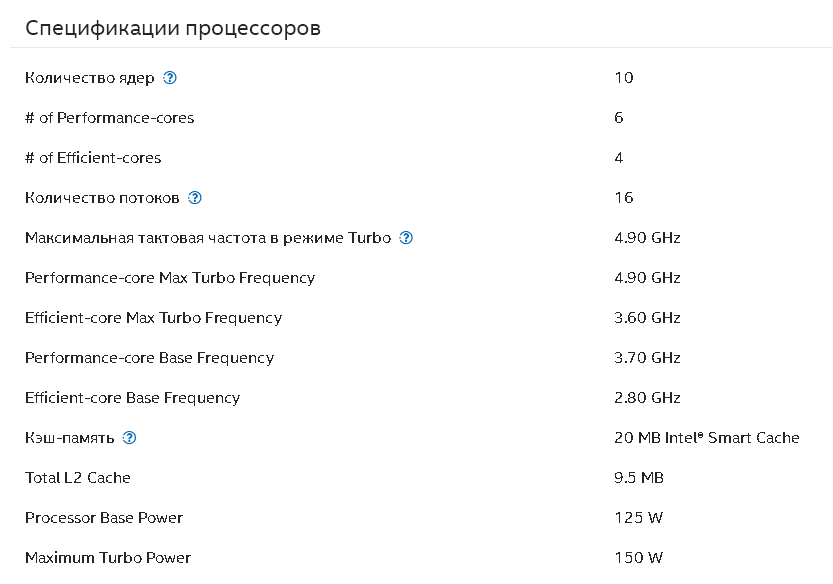Click the 125 W base power value
This screenshot has height=584, width=833.
point(639,518)
